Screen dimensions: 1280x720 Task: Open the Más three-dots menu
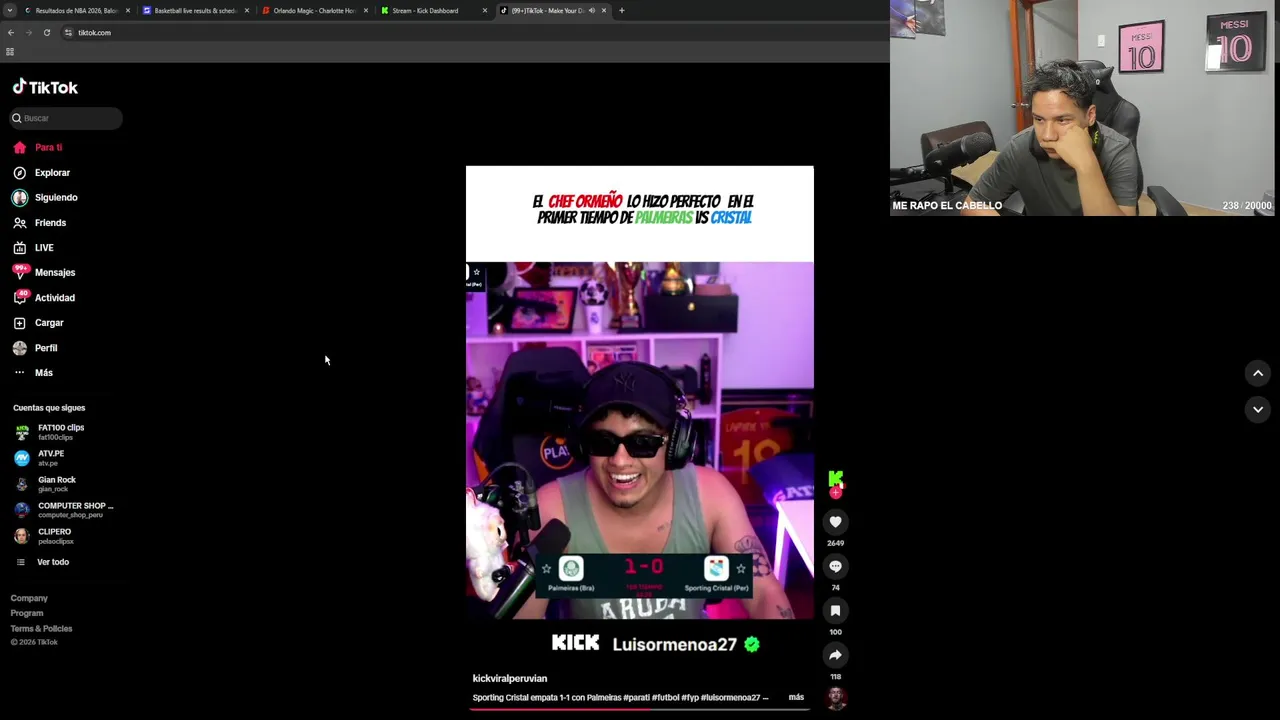[x=19, y=373]
